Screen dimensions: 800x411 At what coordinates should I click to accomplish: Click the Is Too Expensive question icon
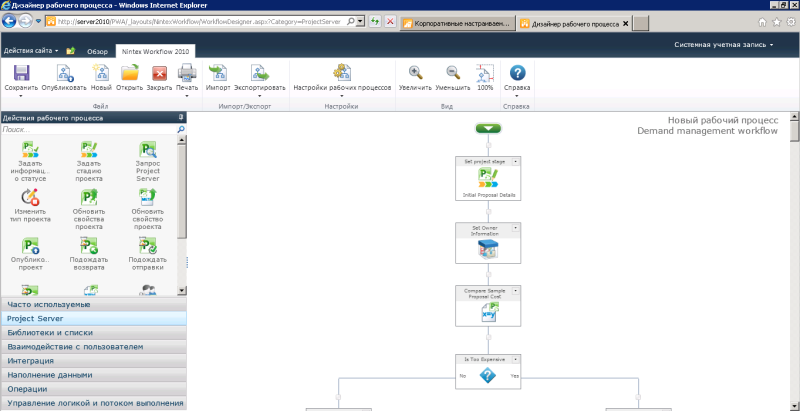[x=488, y=376]
